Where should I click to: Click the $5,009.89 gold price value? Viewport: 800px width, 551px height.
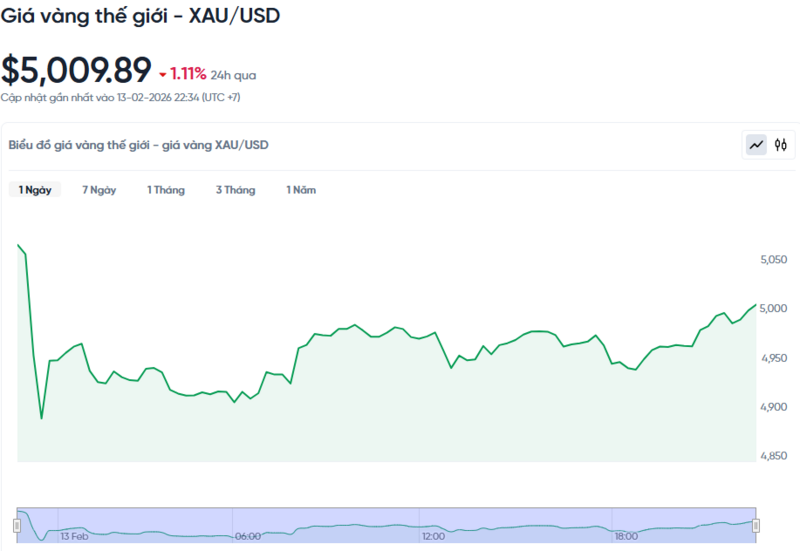76,70
